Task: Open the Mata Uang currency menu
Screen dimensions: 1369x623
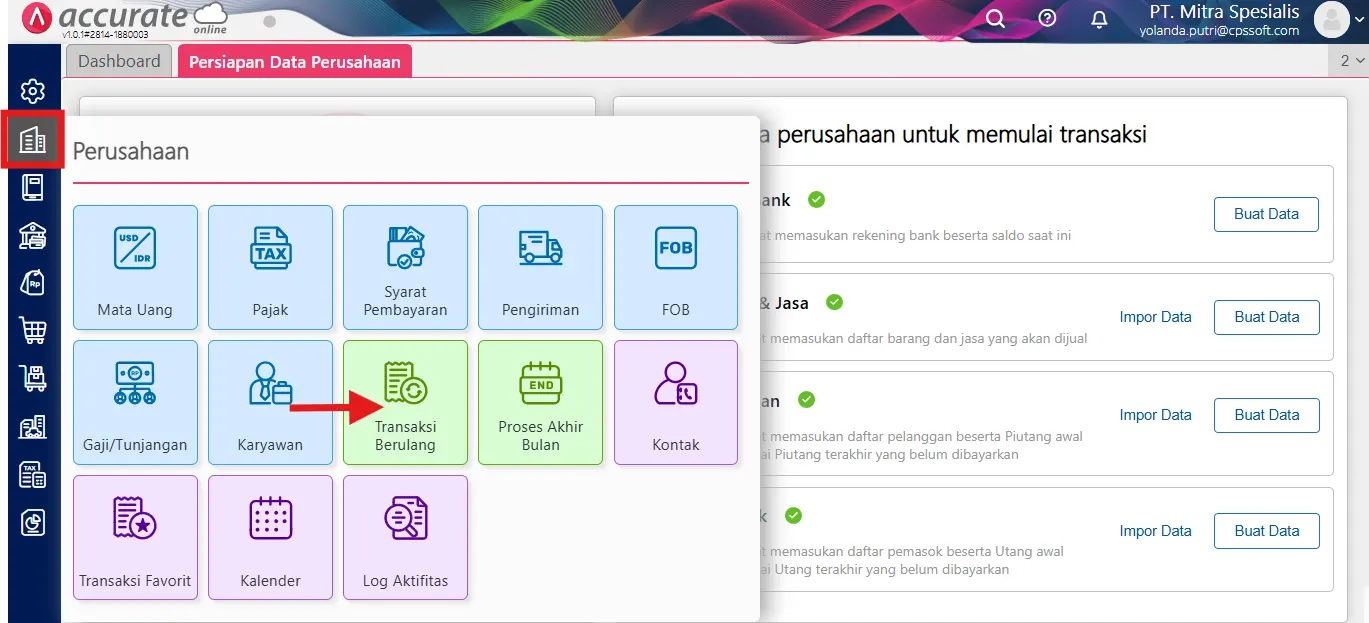Action: click(x=135, y=267)
